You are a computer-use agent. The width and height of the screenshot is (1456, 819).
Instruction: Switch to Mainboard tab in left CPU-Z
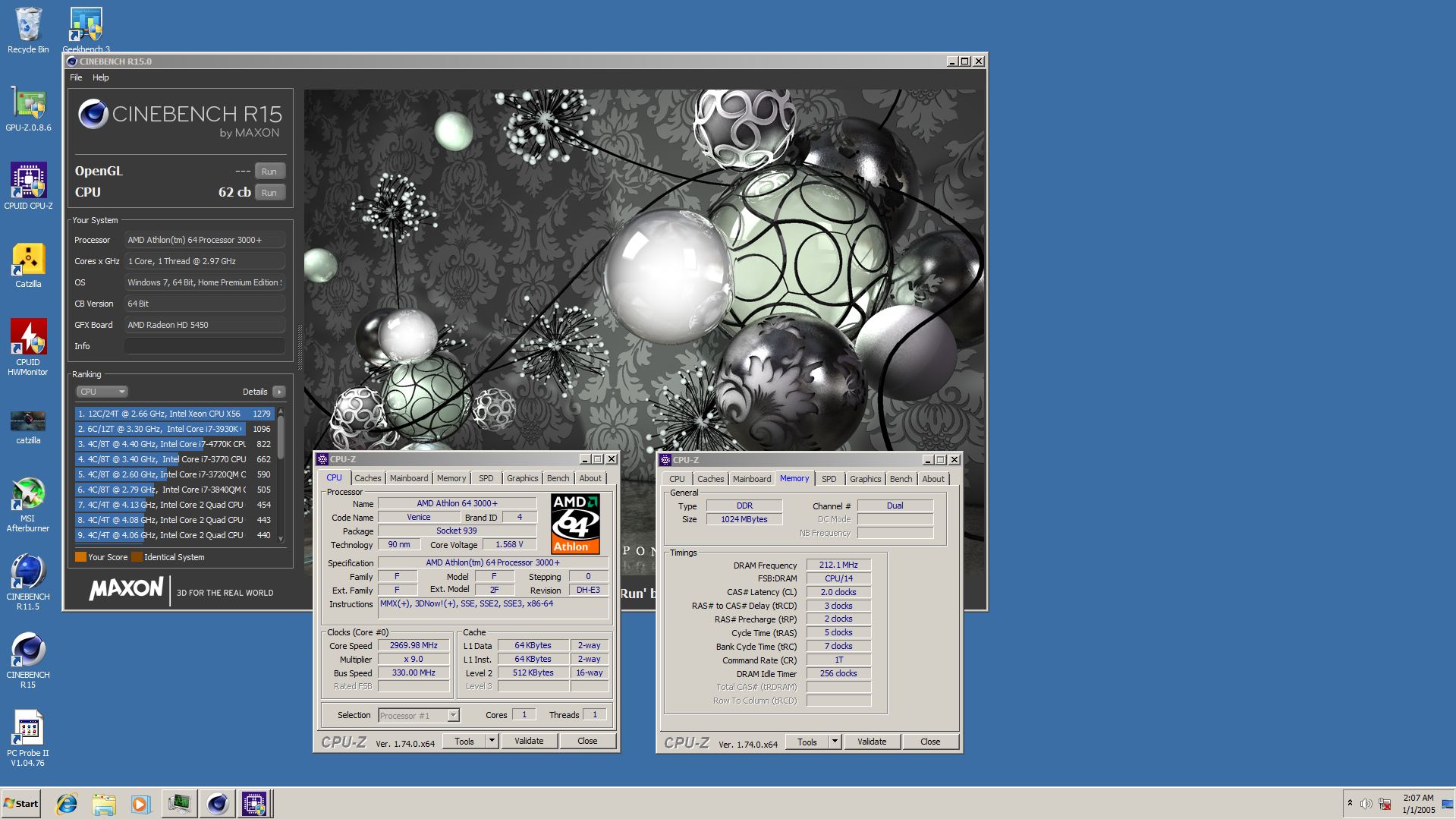click(x=409, y=478)
